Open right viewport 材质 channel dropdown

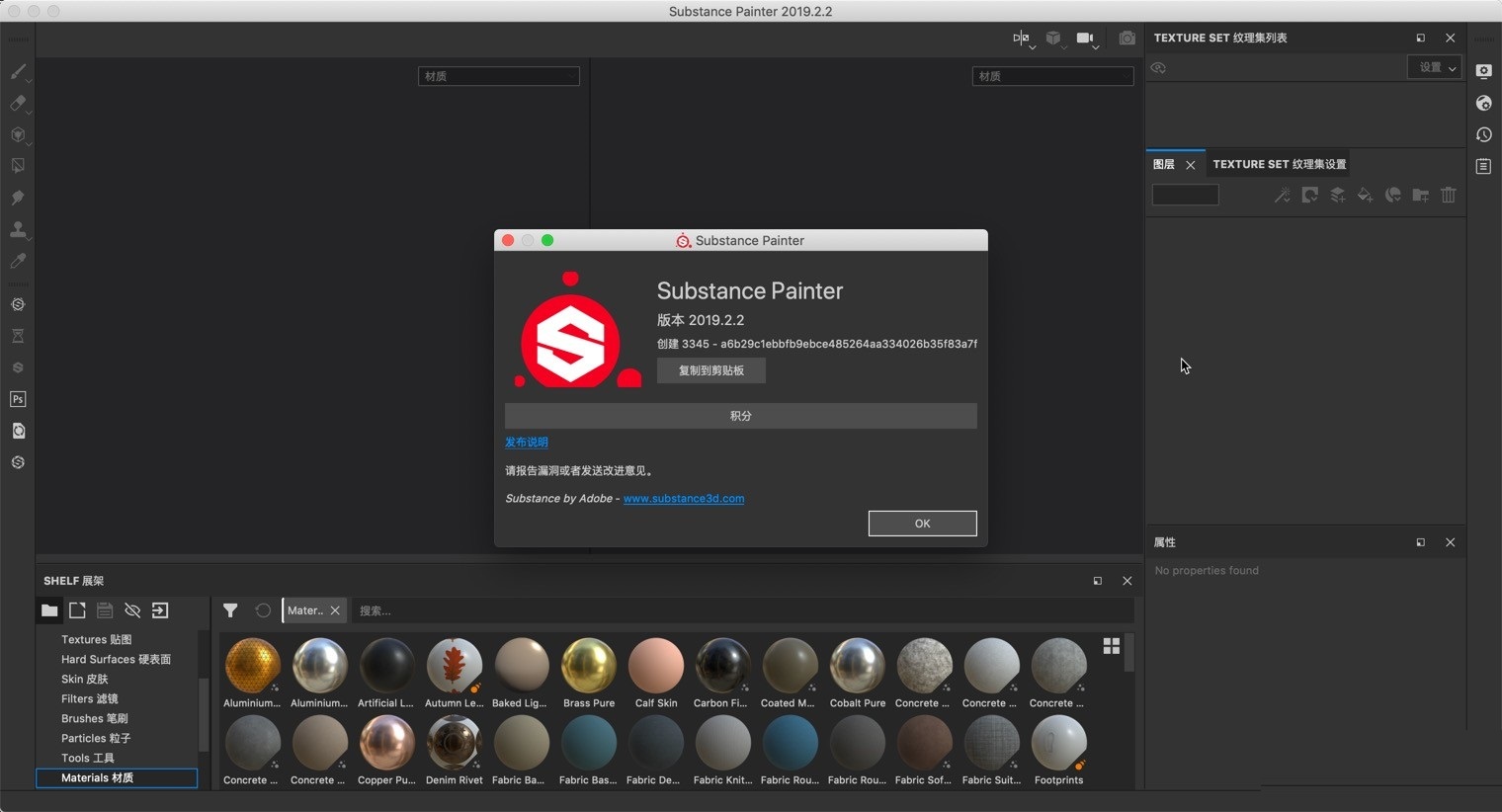click(x=1053, y=76)
